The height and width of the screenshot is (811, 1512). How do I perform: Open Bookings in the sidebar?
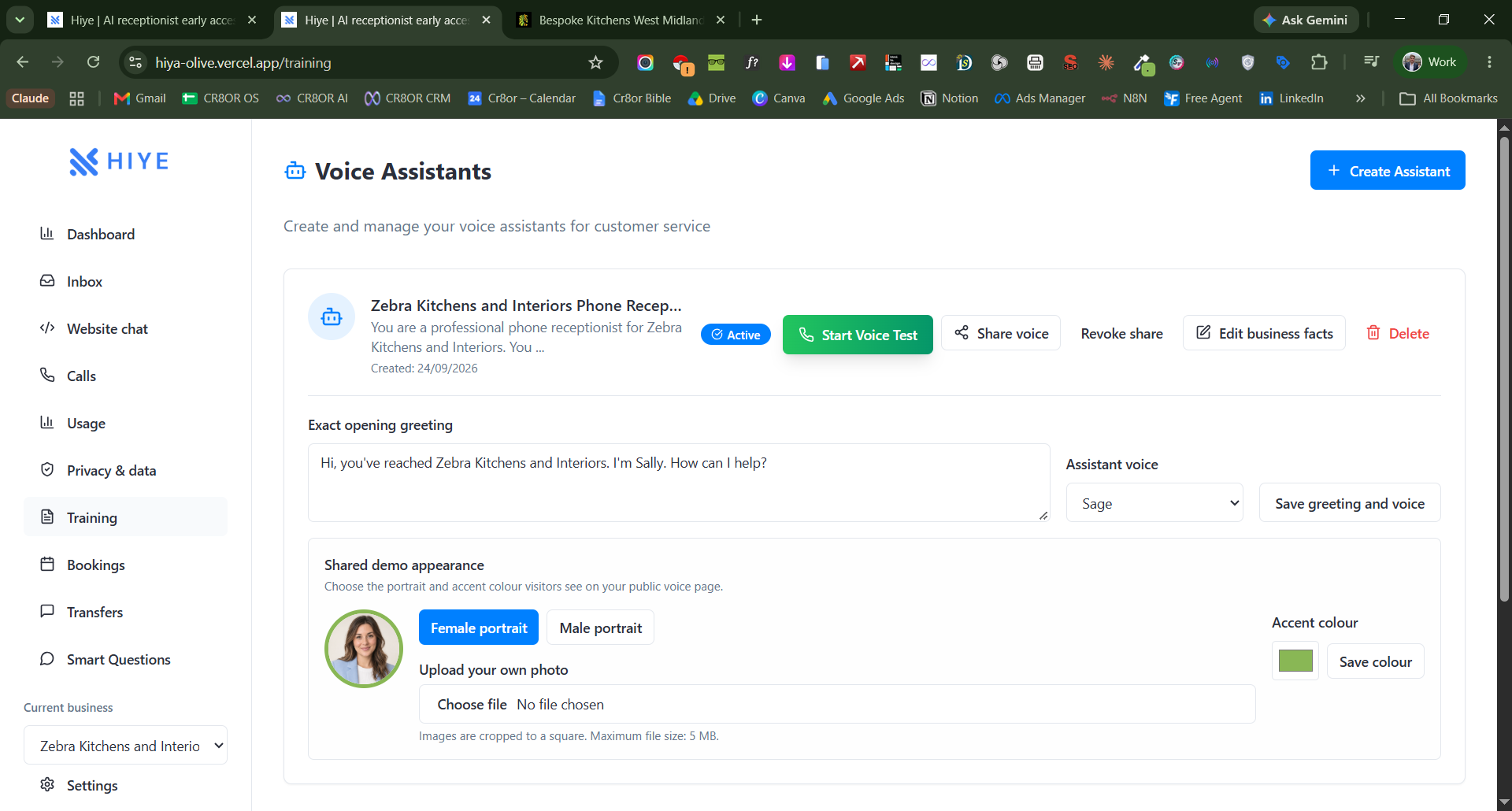point(125,565)
